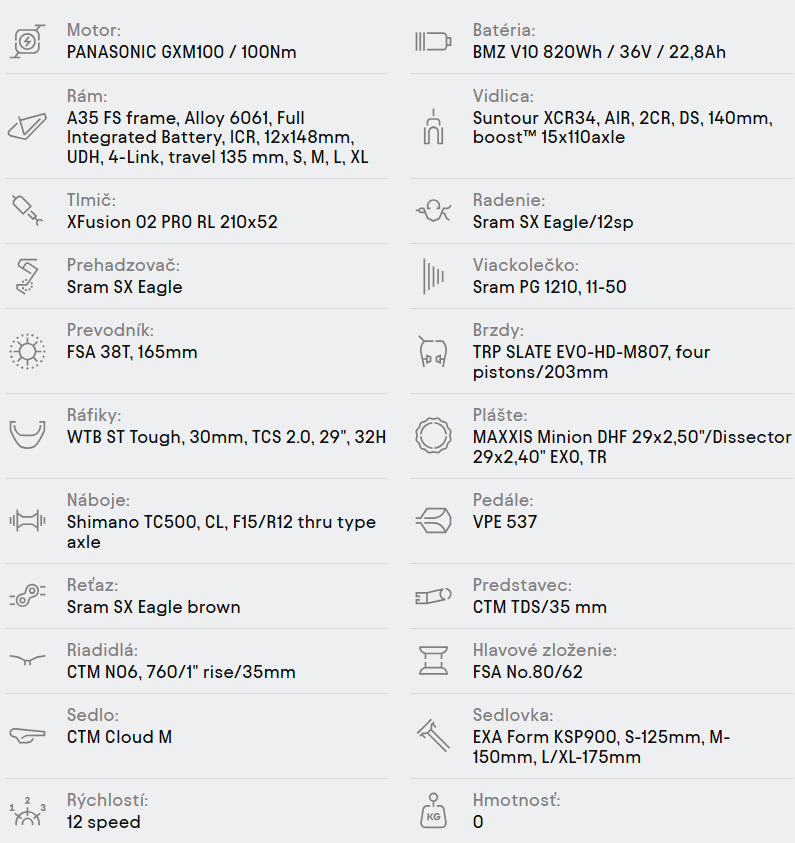Click the chainring icon beside Prevodník
This screenshot has height=843, width=795.
(x=27, y=351)
